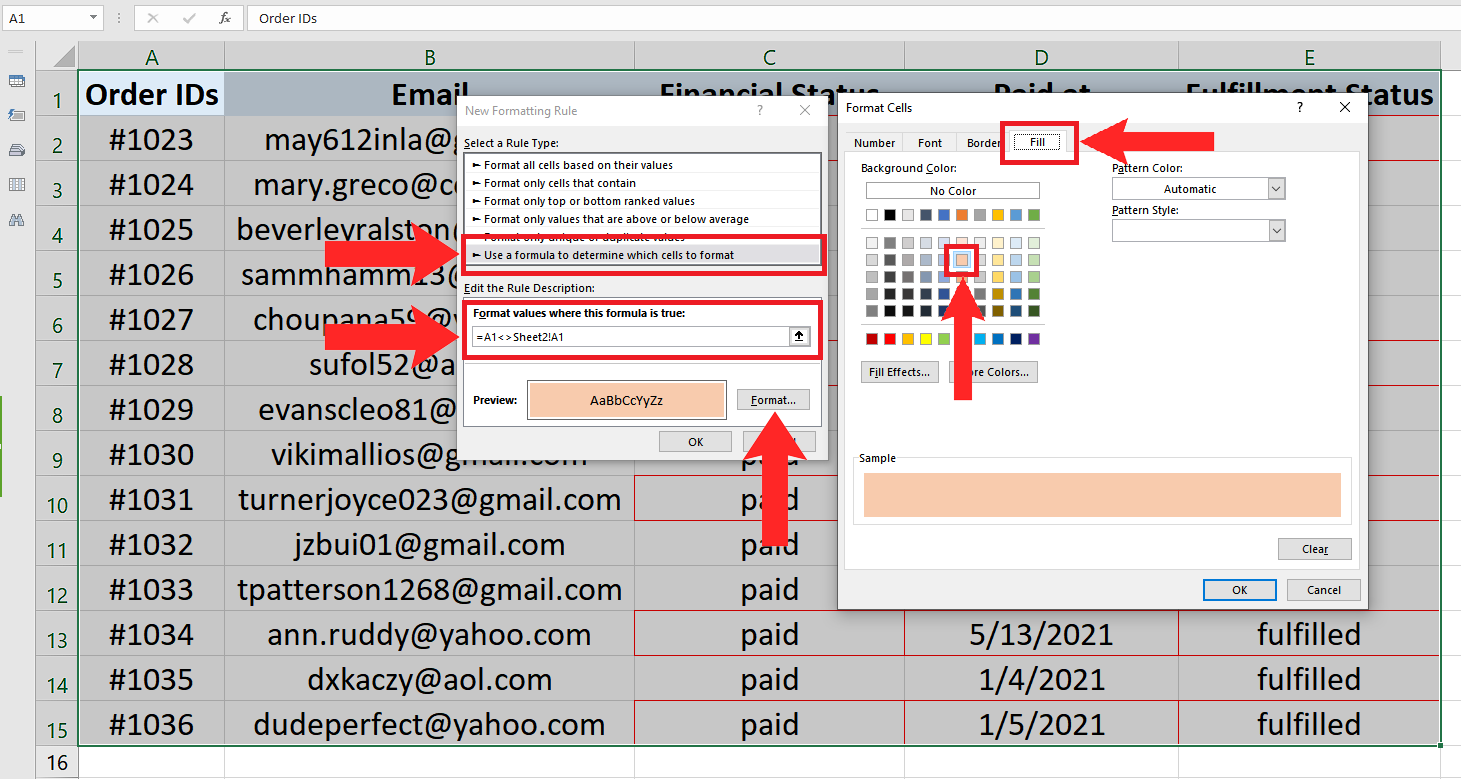Click the table icon in the left sidebar
The height and width of the screenshot is (779, 1461).
point(16,81)
